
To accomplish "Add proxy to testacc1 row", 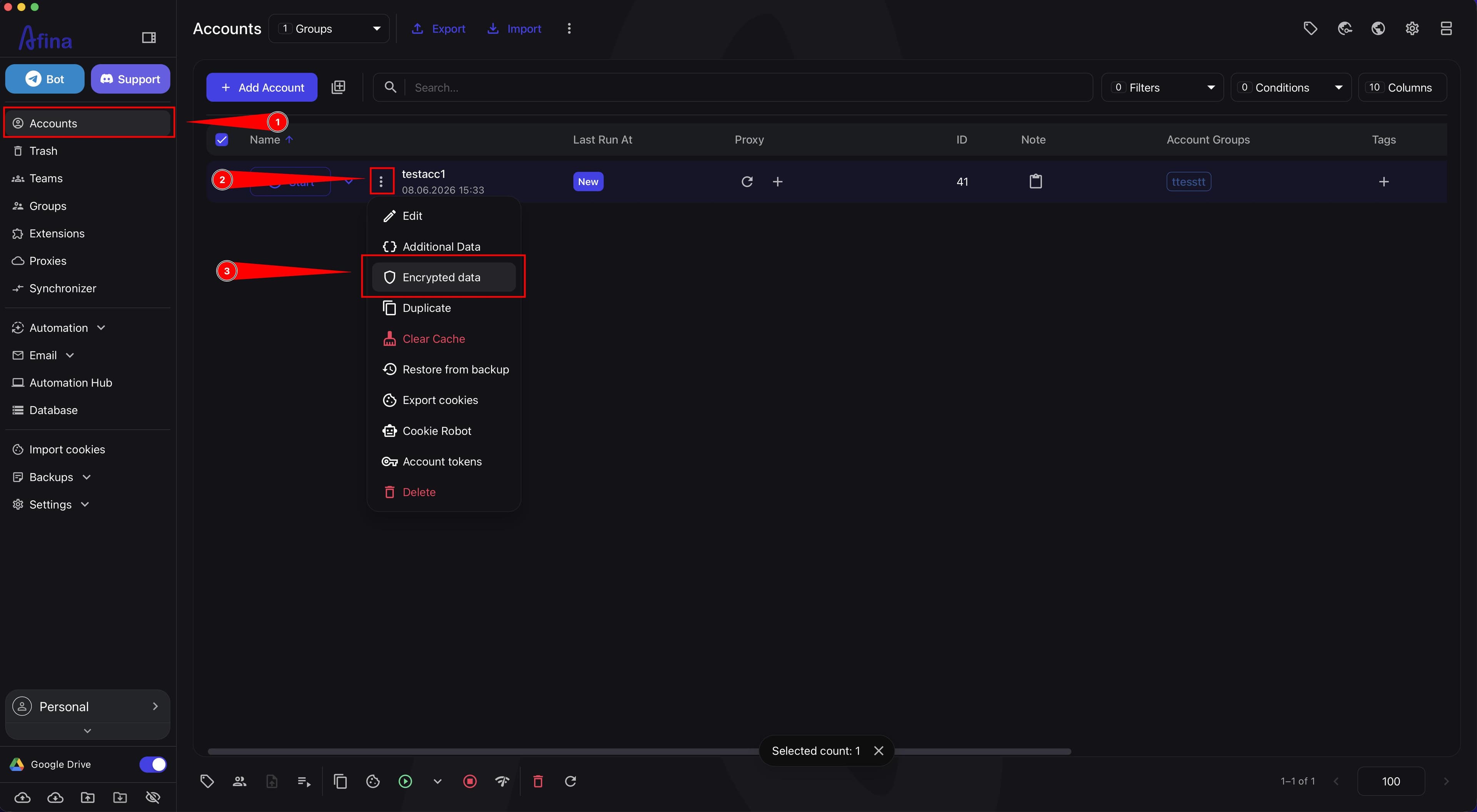I will pos(777,182).
